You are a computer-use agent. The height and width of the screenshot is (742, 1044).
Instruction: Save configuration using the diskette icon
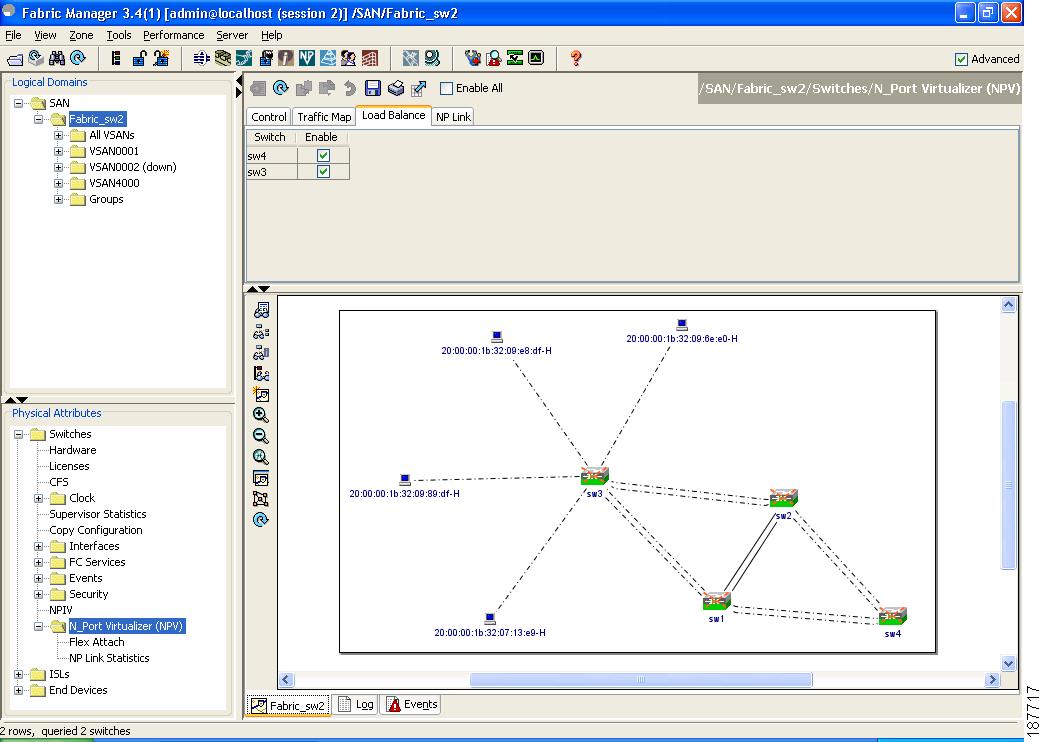click(x=372, y=88)
